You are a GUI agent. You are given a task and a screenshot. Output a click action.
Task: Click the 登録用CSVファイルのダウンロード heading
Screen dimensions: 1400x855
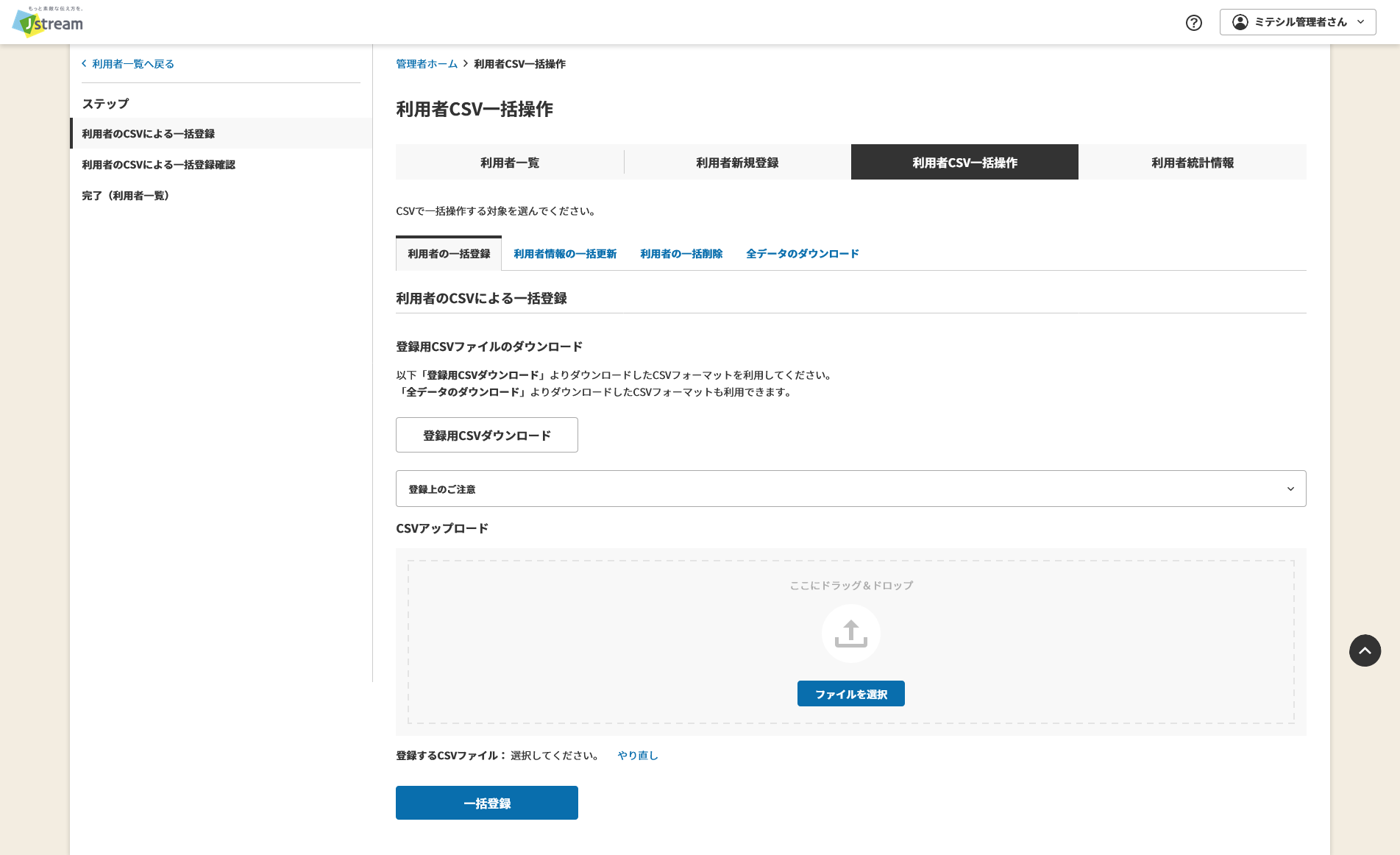point(489,347)
